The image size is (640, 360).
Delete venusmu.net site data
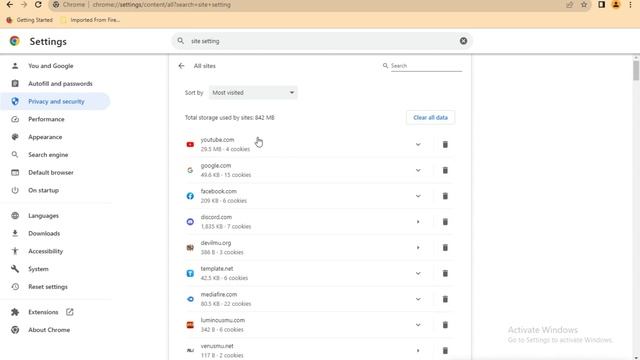pyautogui.click(x=445, y=351)
